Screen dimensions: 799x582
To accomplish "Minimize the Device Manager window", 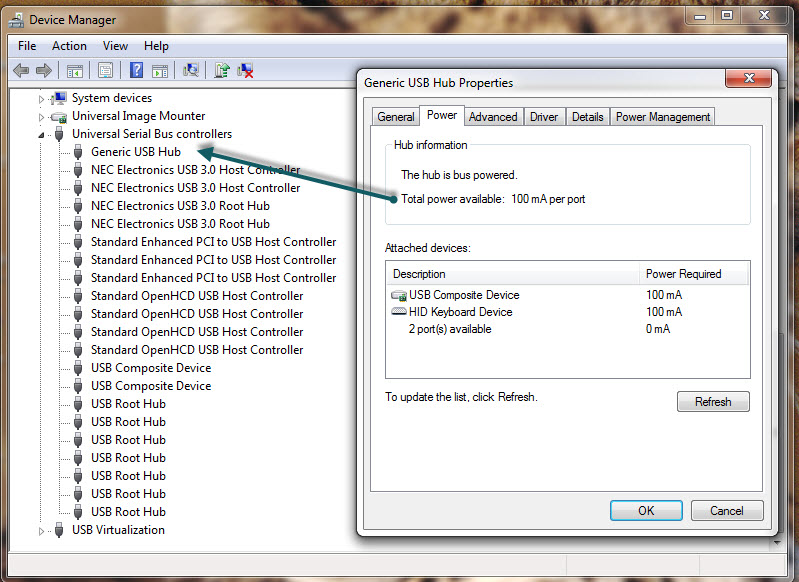I will (x=700, y=16).
